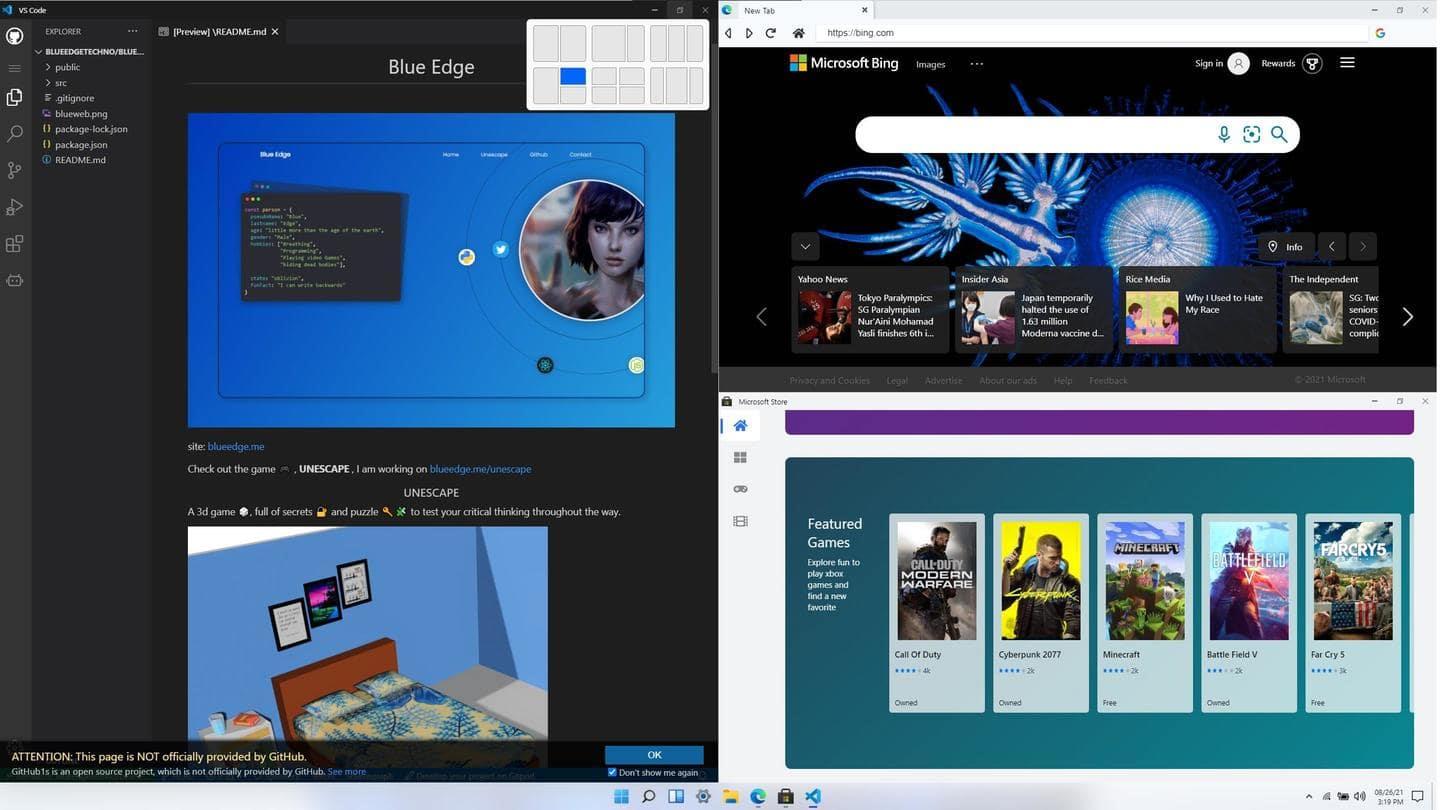The width and height of the screenshot is (1440, 810).
Task: Open Extensions view in activity bar
Action: (14, 244)
